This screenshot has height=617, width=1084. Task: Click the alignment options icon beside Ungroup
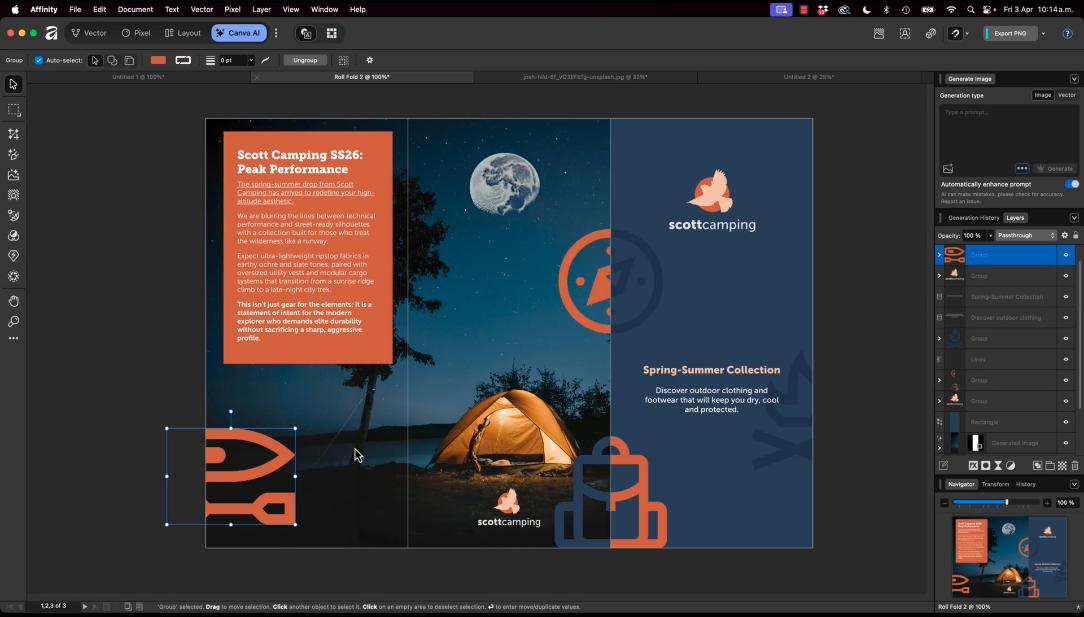[344, 60]
